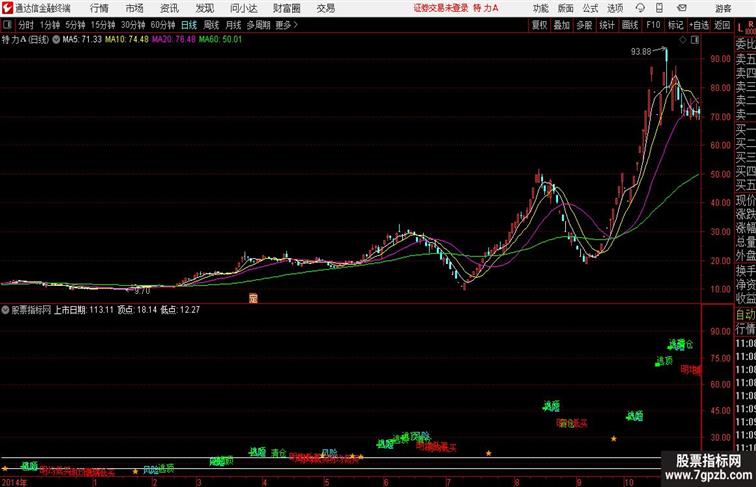The width and height of the screenshot is (756, 487).
Task: Click the 通达信 red logo icon
Action: coord(7,8)
